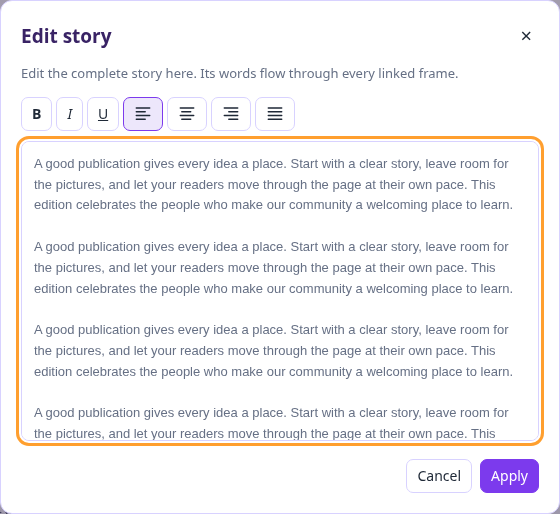Screen dimensions: 560x514
Task: Close the Edit story dialog
Action: point(526,36)
